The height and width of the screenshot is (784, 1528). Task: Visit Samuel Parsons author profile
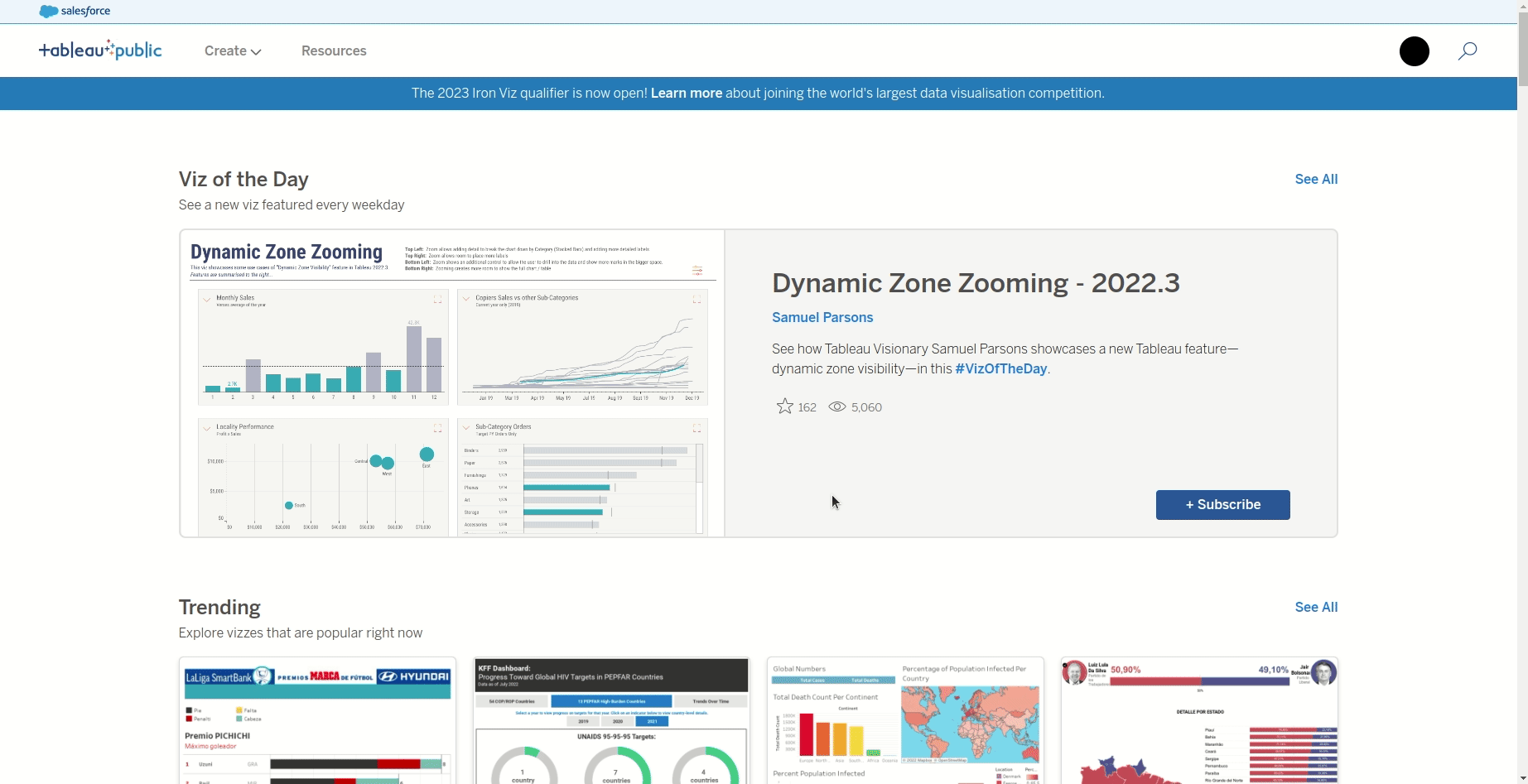(x=822, y=318)
